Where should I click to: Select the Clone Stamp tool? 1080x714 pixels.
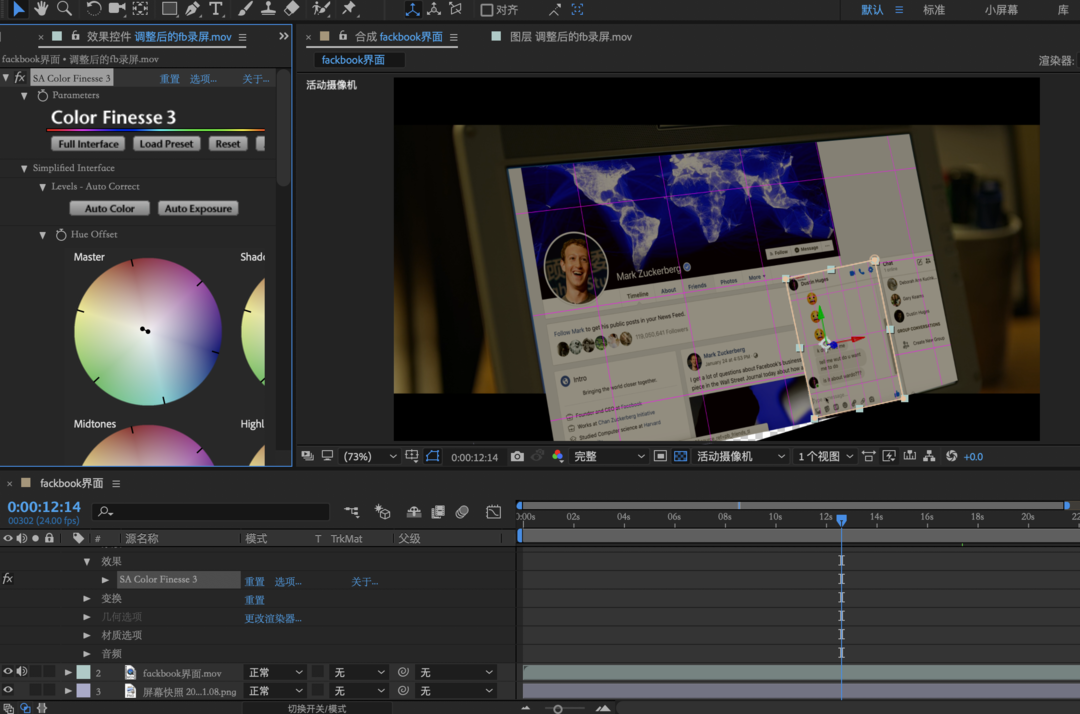[x=268, y=9]
